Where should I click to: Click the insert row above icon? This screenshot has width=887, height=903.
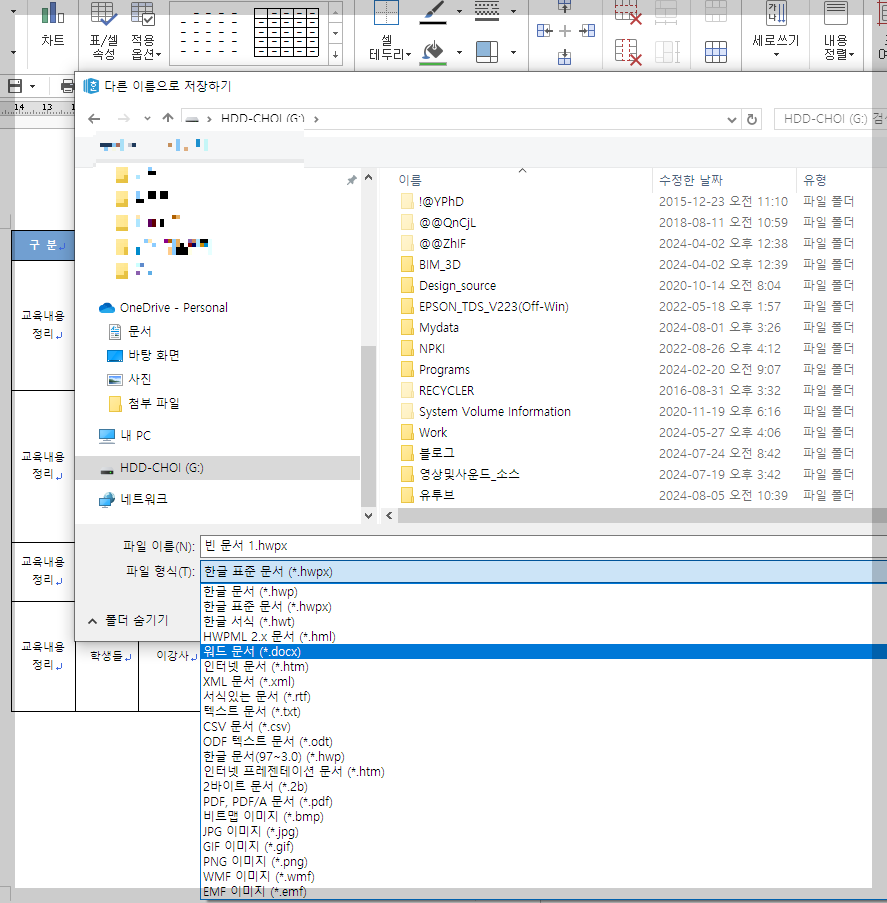pos(564,7)
